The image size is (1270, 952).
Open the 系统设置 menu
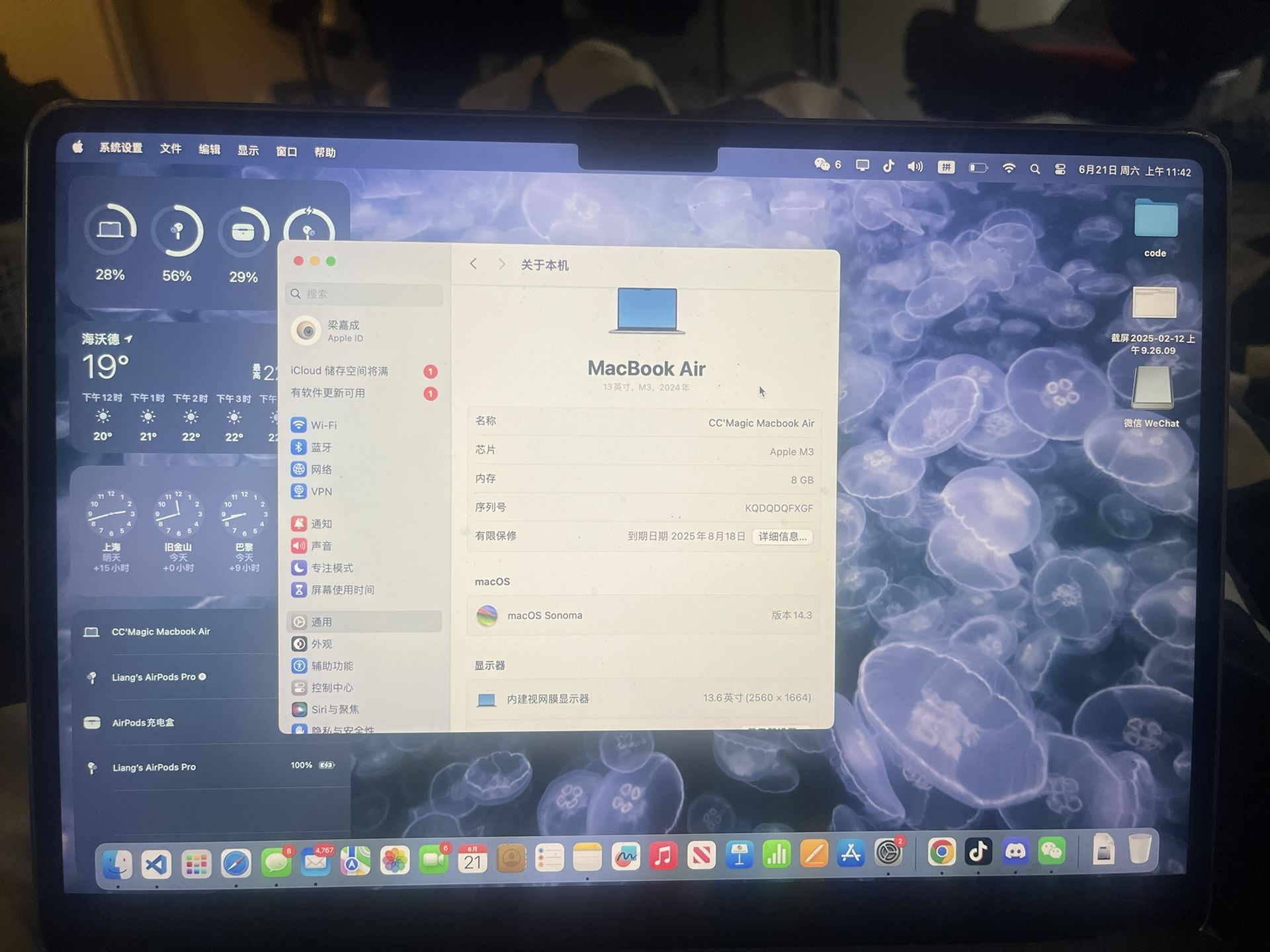point(121,148)
